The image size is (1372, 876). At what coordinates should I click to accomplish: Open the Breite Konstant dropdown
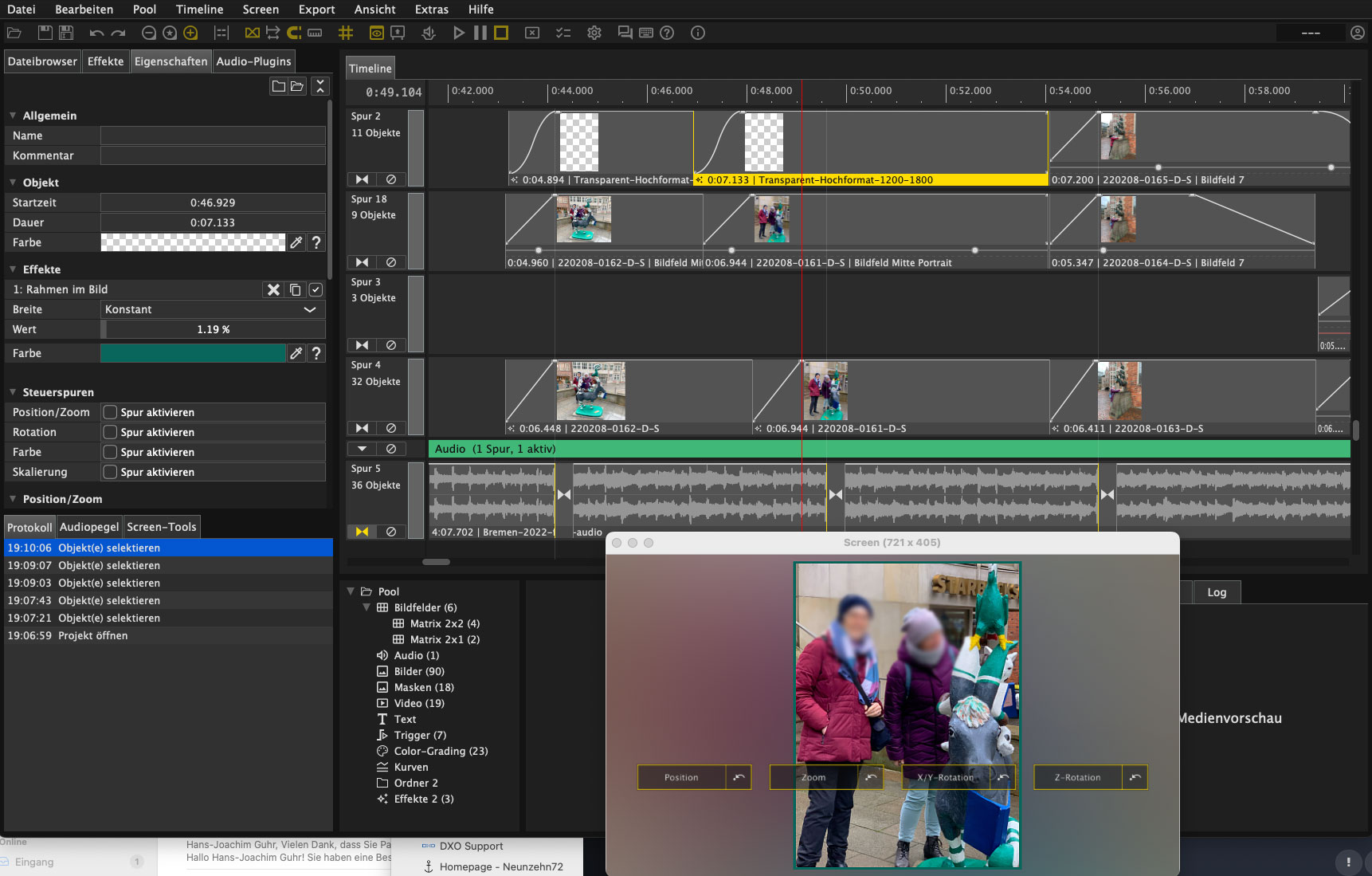213,309
